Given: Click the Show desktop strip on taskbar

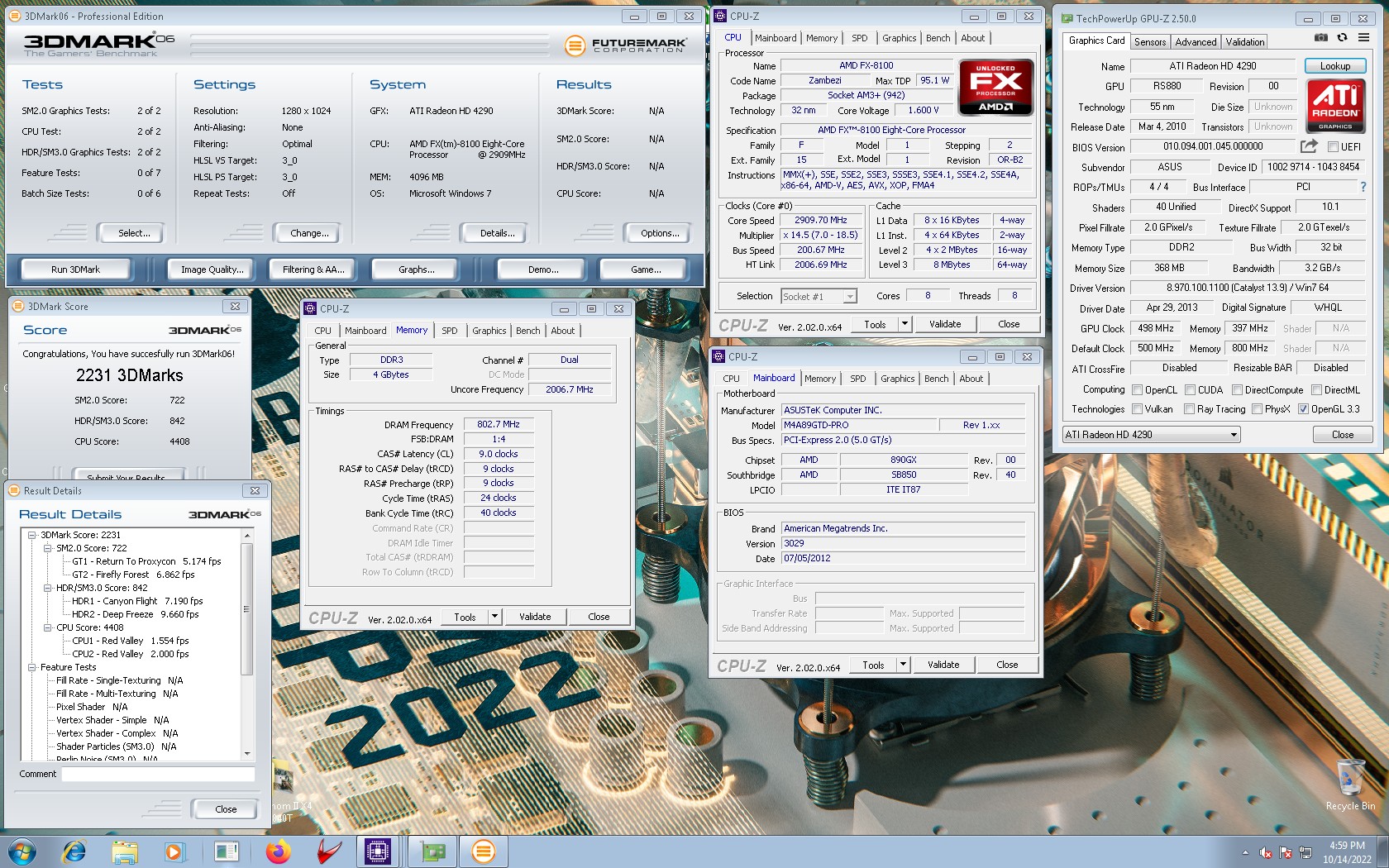Looking at the screenshot, I should [1383, 851].
